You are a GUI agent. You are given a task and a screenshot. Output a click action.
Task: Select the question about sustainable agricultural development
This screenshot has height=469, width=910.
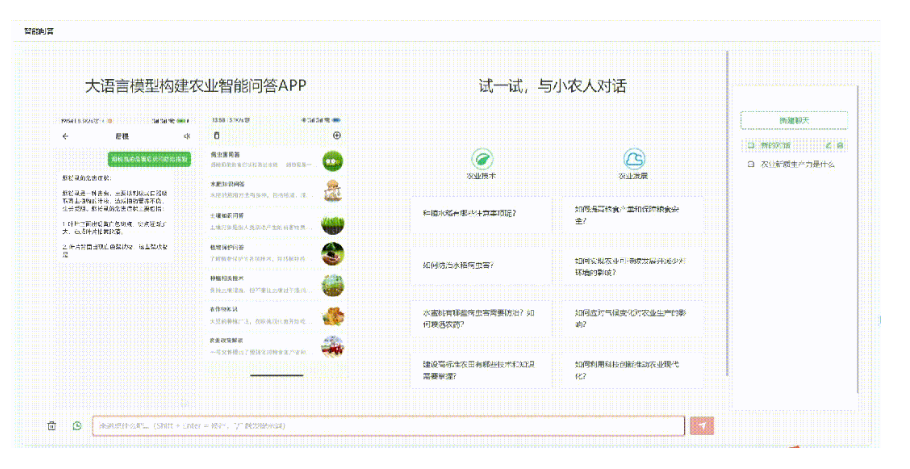(632, 265)
